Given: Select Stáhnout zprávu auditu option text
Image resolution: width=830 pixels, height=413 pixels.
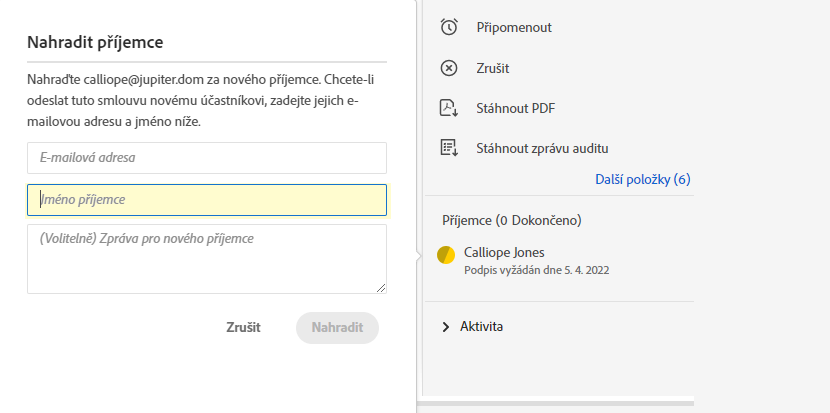Looking at the screenshot, I should click(x=543, y=148).
